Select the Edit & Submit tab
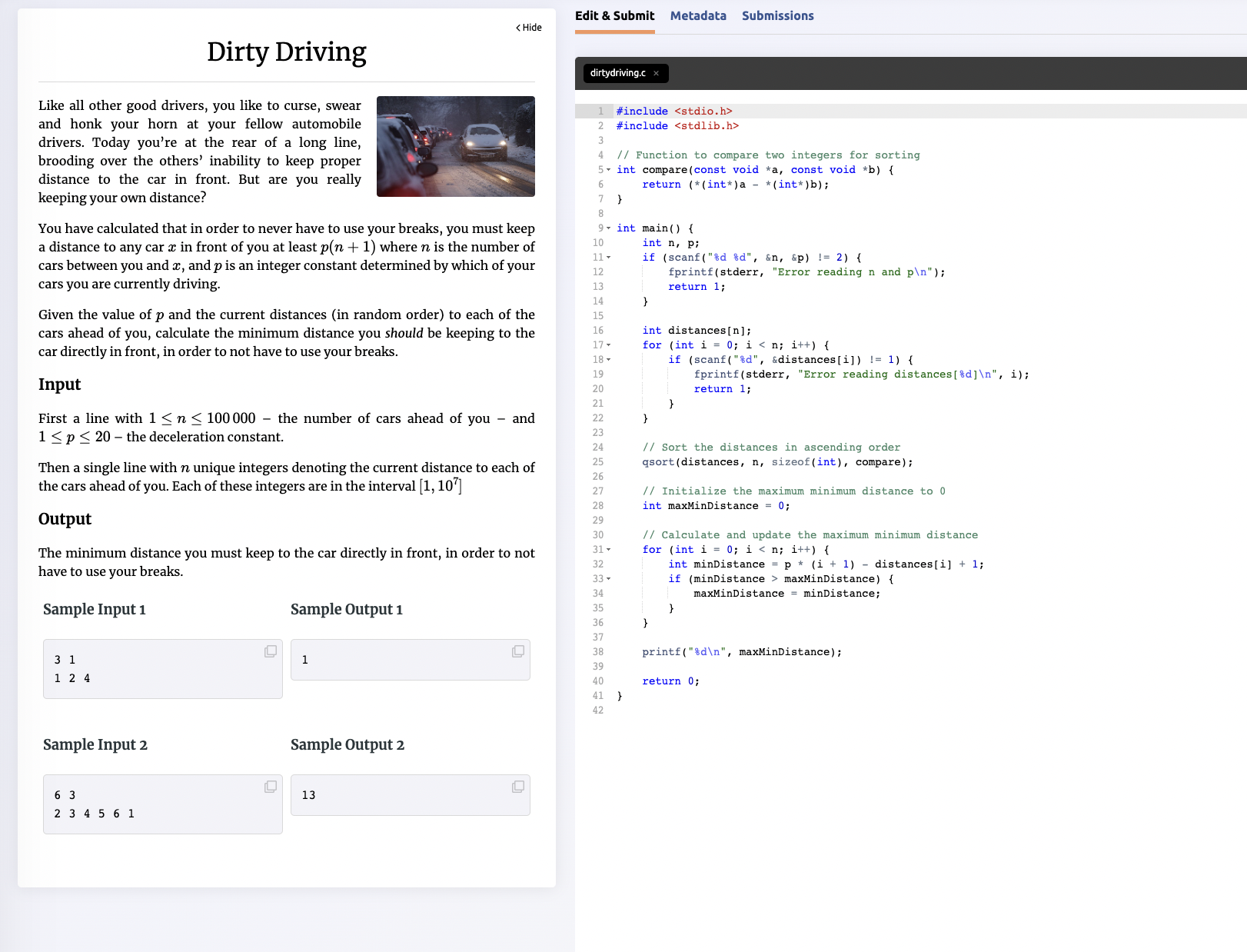Image resolution: width=1247 pixels, height=952 pixels. coord(614,15)
